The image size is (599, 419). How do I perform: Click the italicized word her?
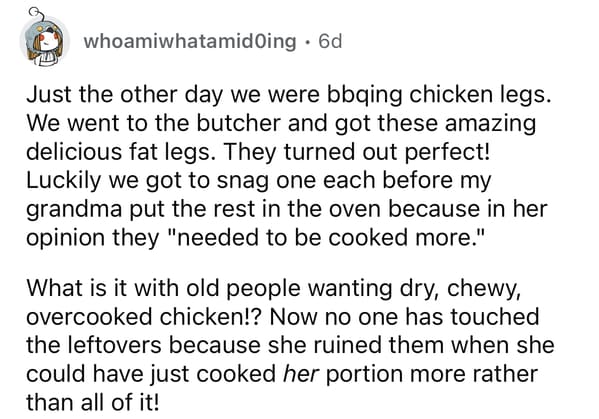coord(301,374)
